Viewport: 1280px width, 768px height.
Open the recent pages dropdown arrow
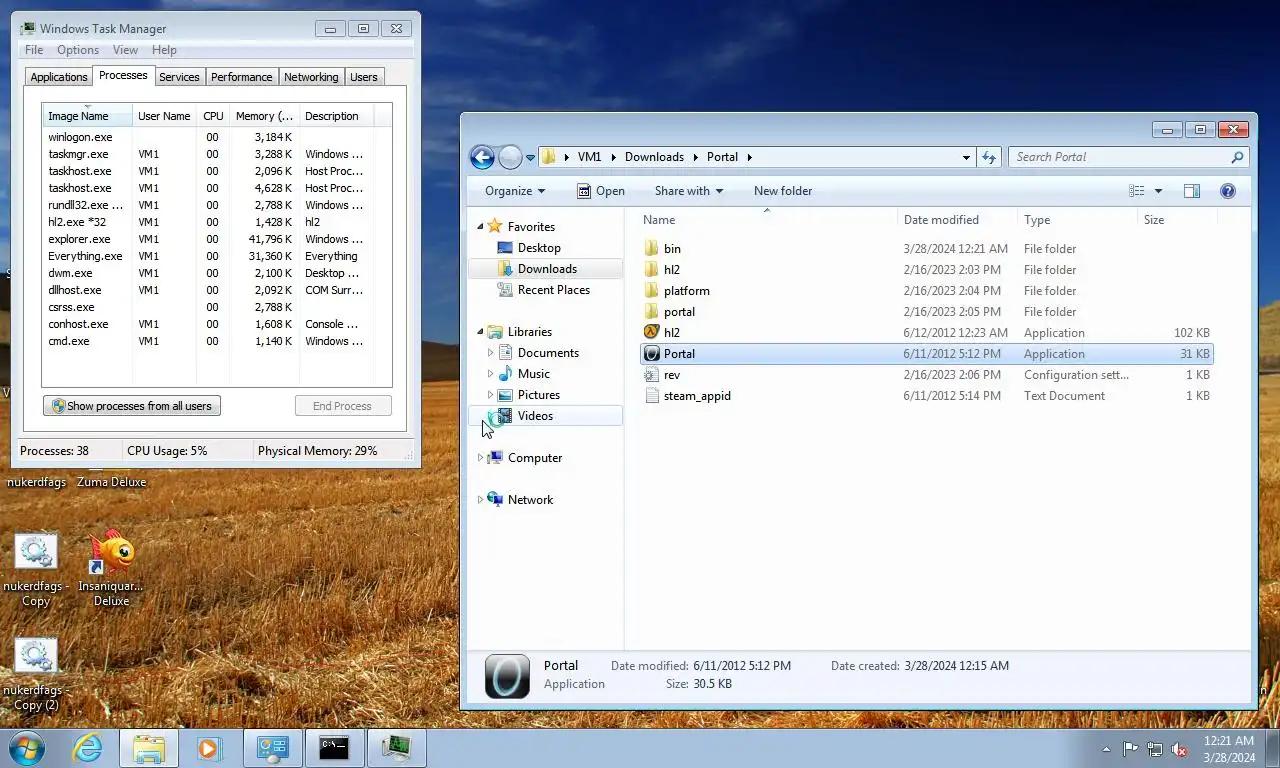tap(531, 158)
